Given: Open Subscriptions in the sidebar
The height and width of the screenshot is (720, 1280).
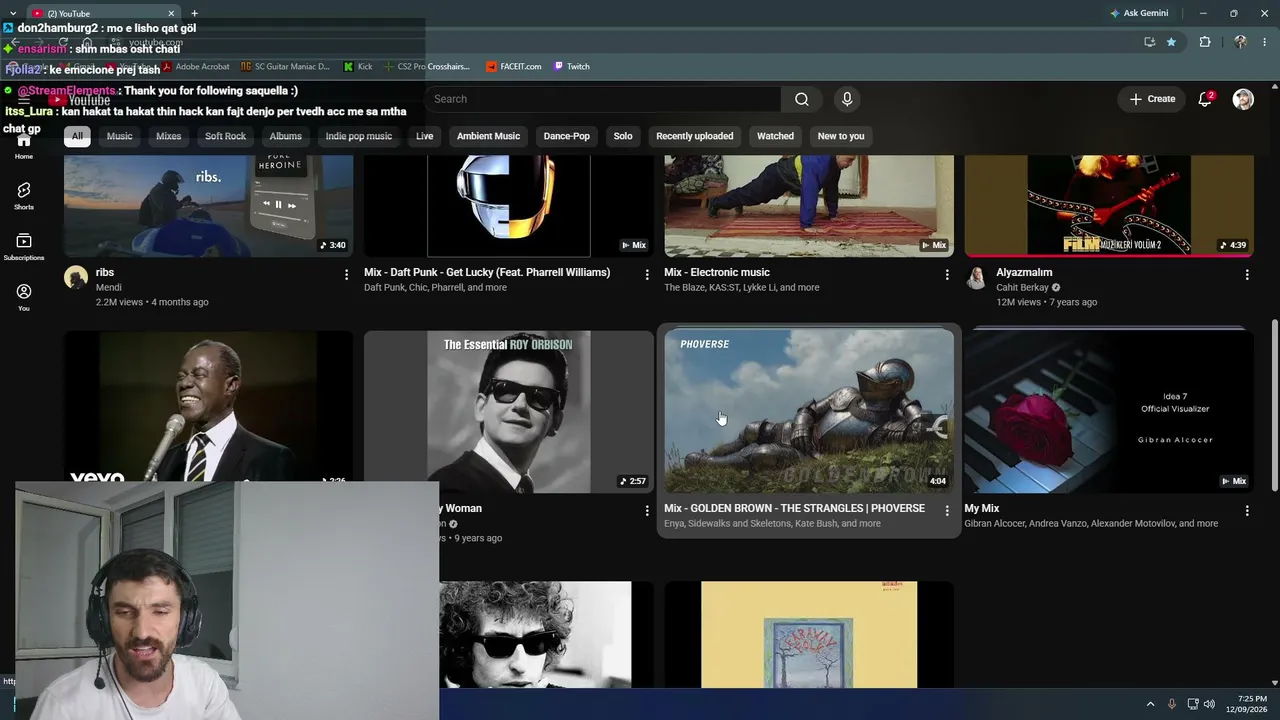Looking at the screenshot, I should (24, 246).
